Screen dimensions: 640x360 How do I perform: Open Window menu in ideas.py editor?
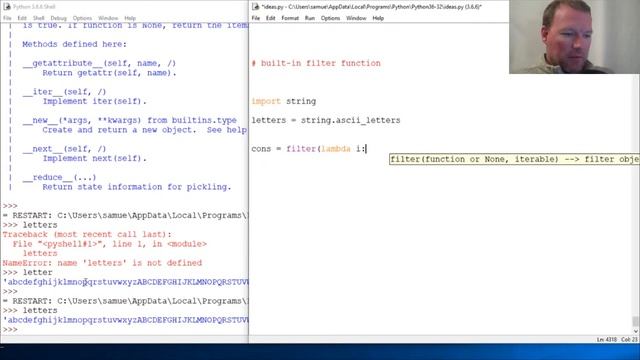tap(356, 18)
